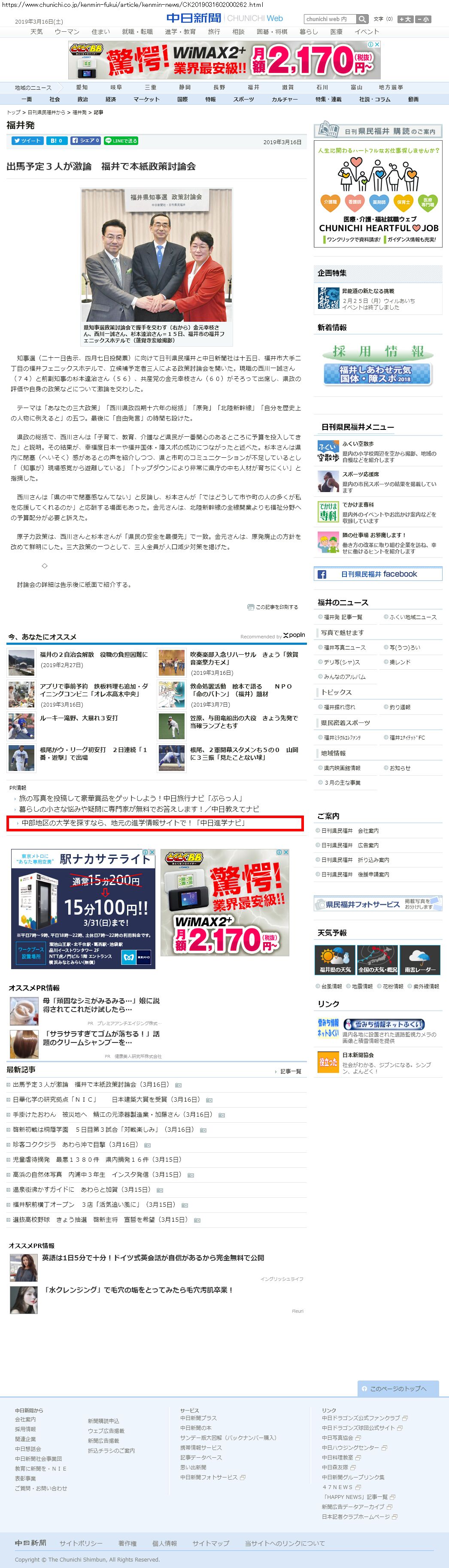Open recommended article ルーキー滝野、大暴れ３安打

pos(79,718)
